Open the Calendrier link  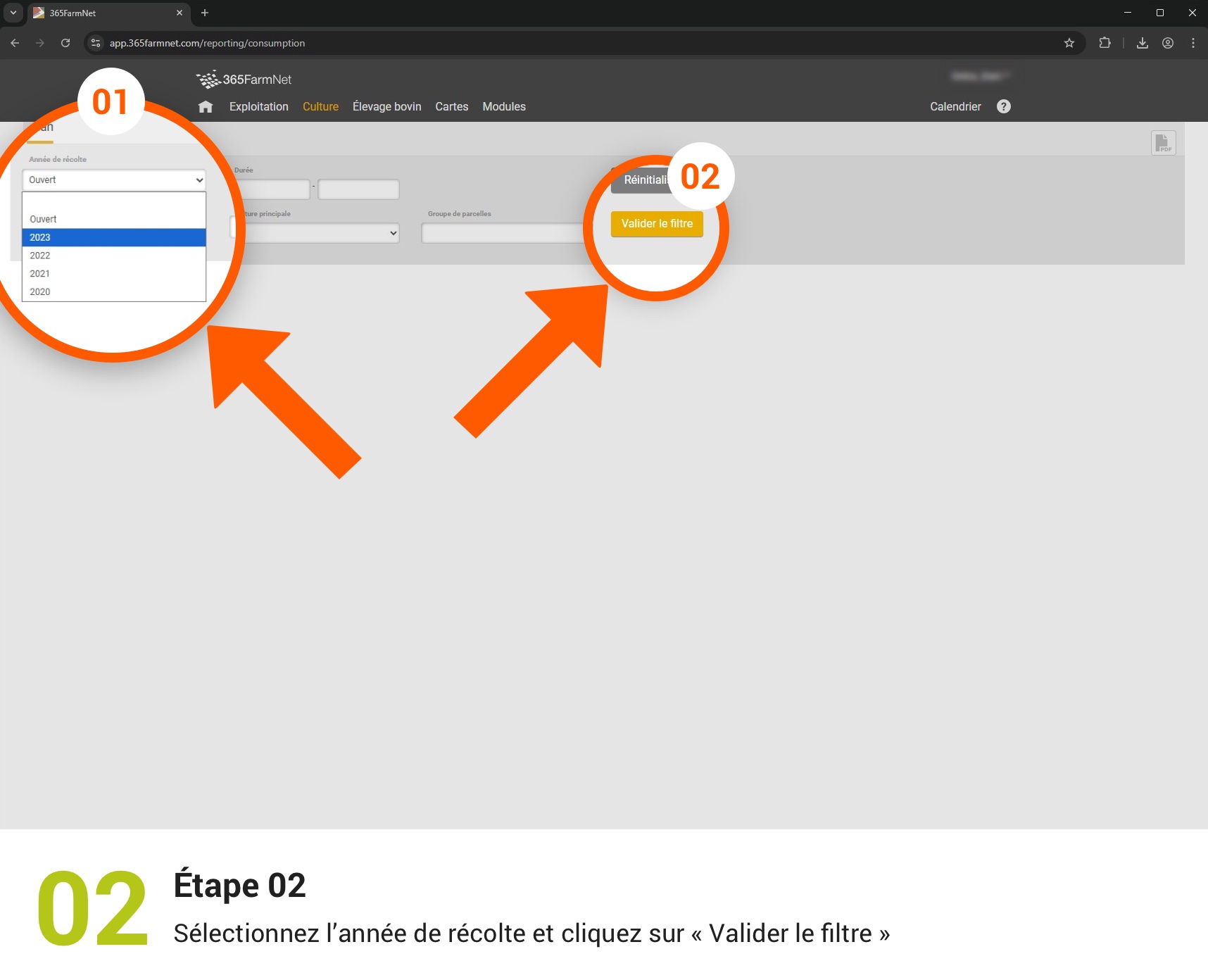click(x=955, y=107)
